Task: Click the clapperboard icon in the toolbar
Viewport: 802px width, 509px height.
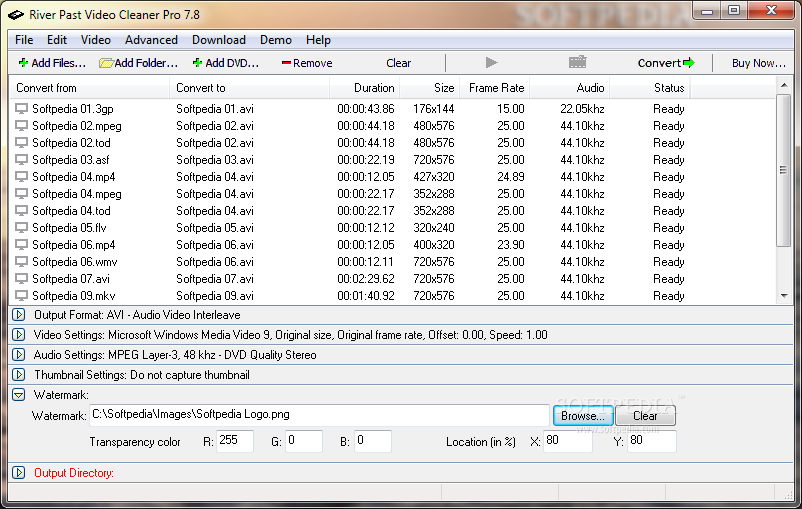Action: [x=577, y=62]
